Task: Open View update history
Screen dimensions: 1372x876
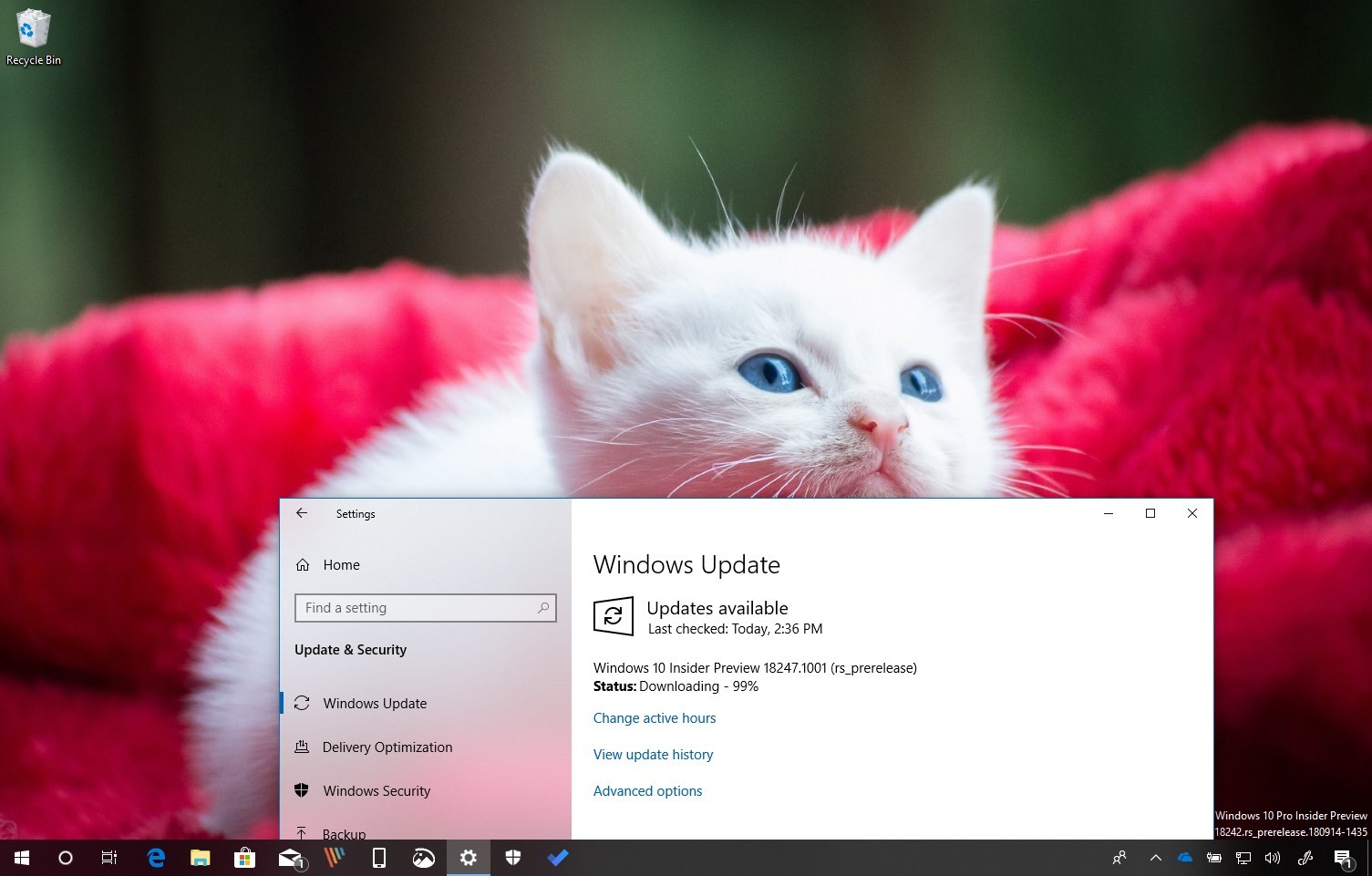Action: tap(653, 754)
